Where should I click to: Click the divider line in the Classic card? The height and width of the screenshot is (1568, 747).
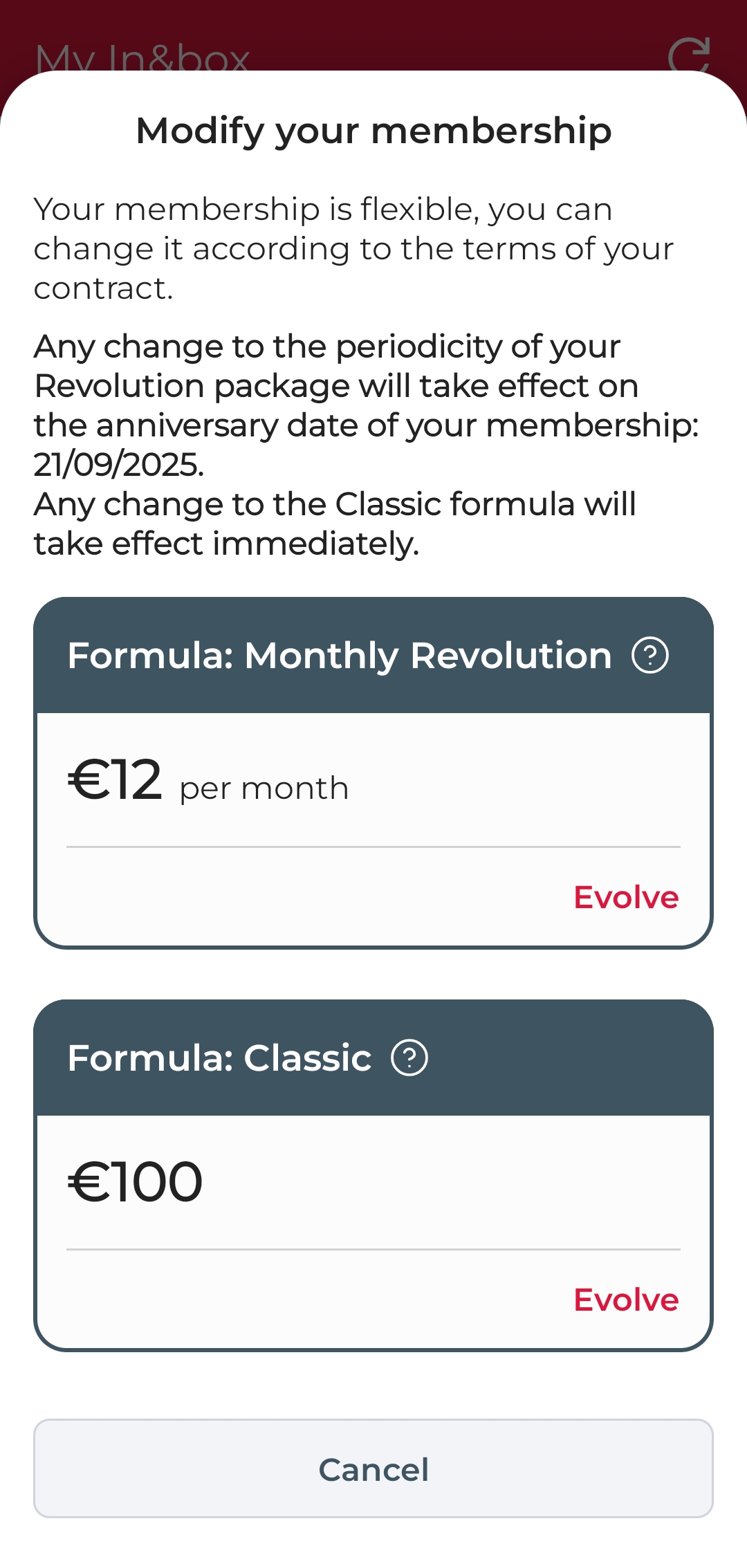coord(373,1249)
